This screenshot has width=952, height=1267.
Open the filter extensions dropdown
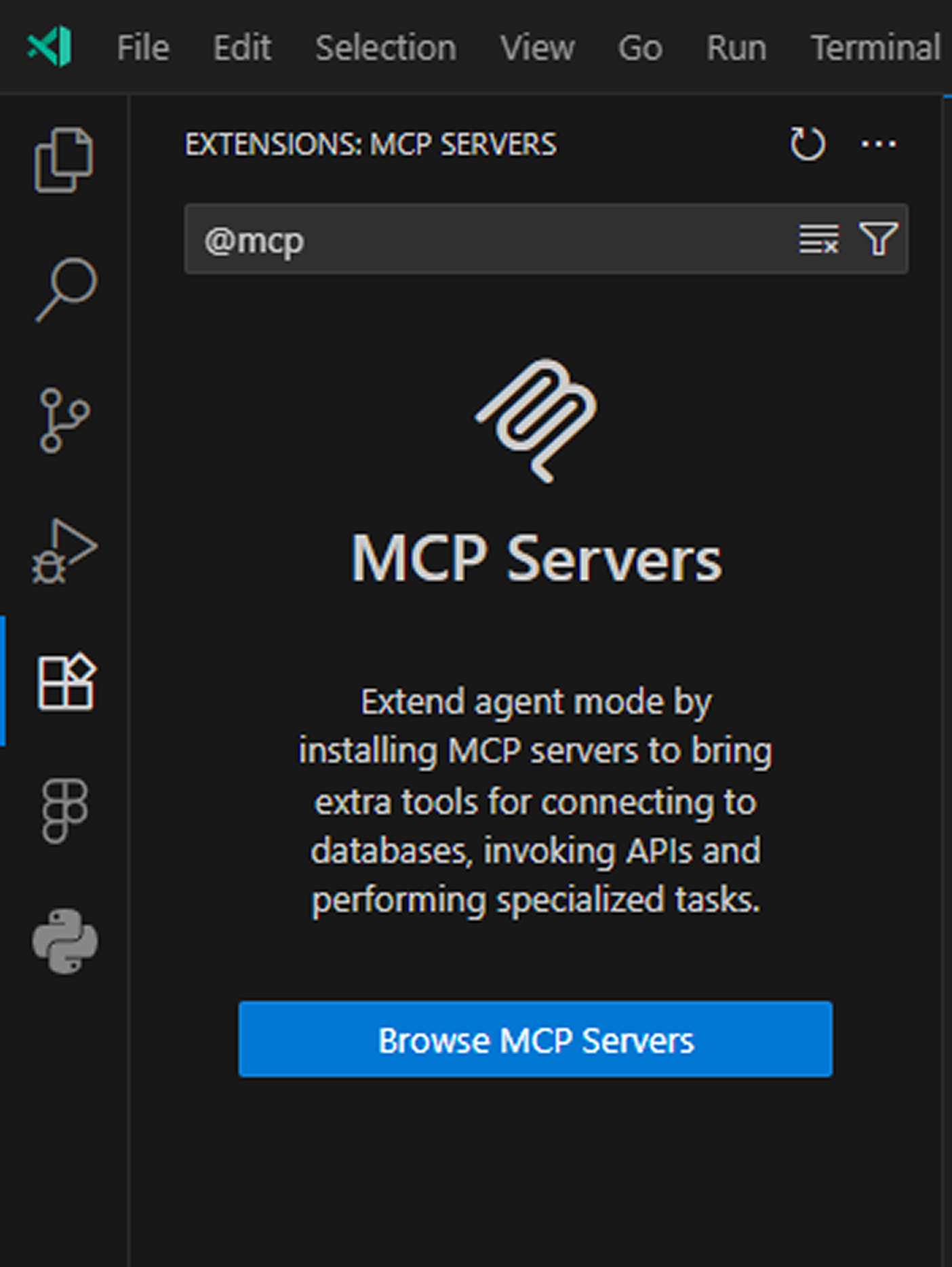tap(879, 239)
